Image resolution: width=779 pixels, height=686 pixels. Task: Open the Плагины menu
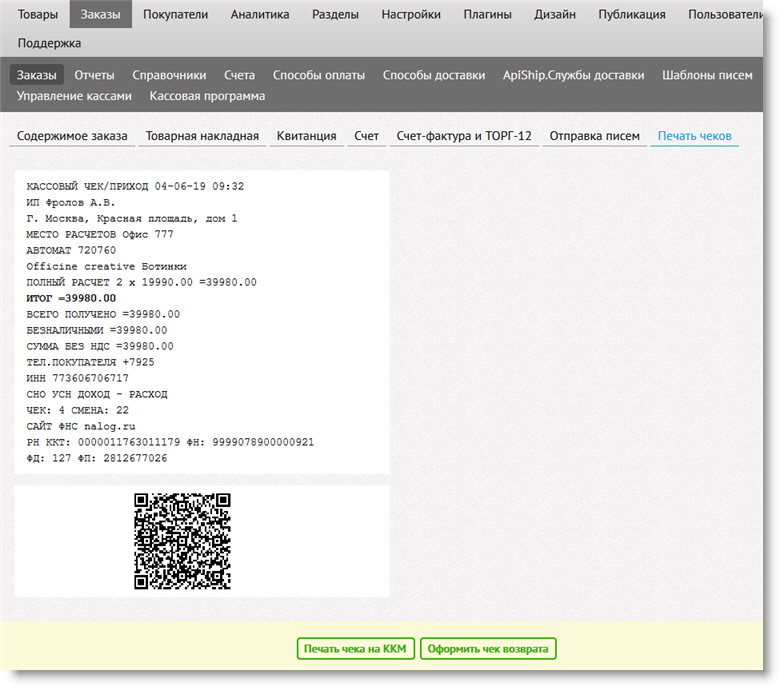tap(487, 14)
